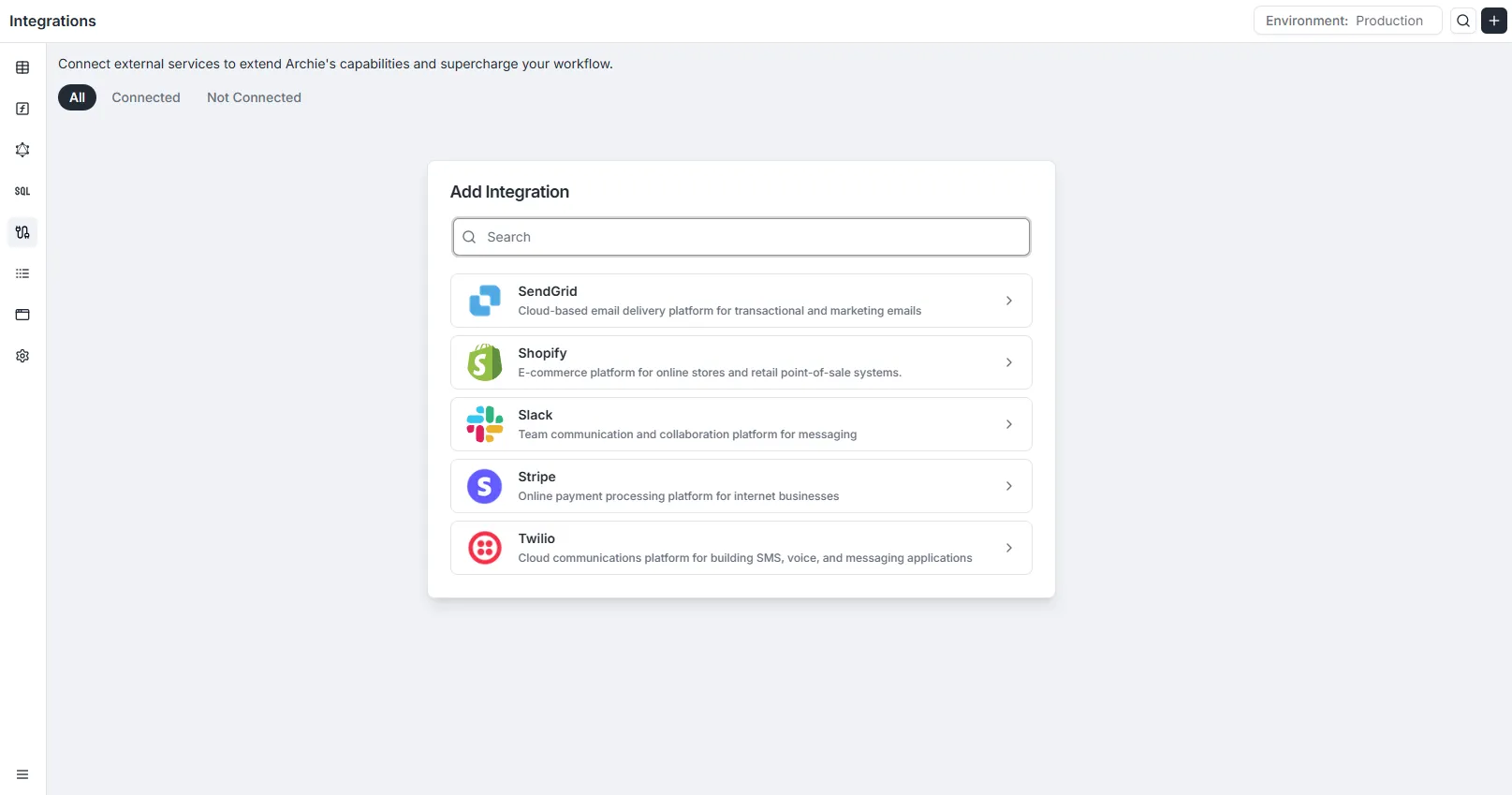This screenshot has height=795, width=1512.
Task: Open the GraphQL panel from the sidebar
Action: point(22,150)
